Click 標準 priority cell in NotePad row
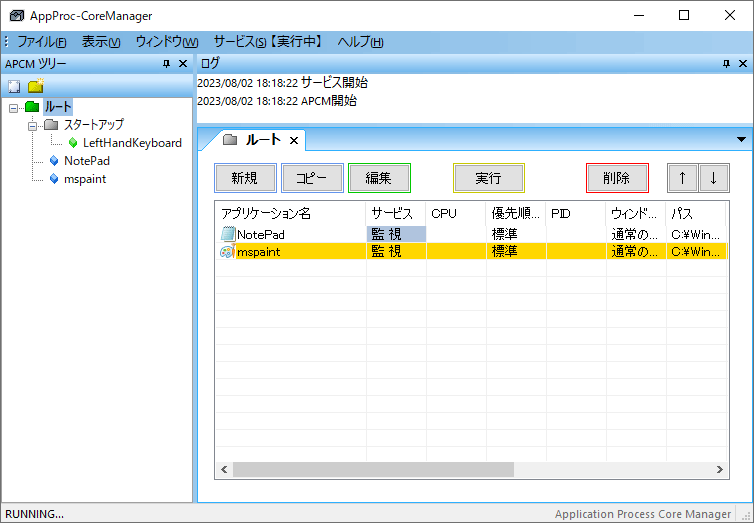The image size is (754, 523). [516, 234]
